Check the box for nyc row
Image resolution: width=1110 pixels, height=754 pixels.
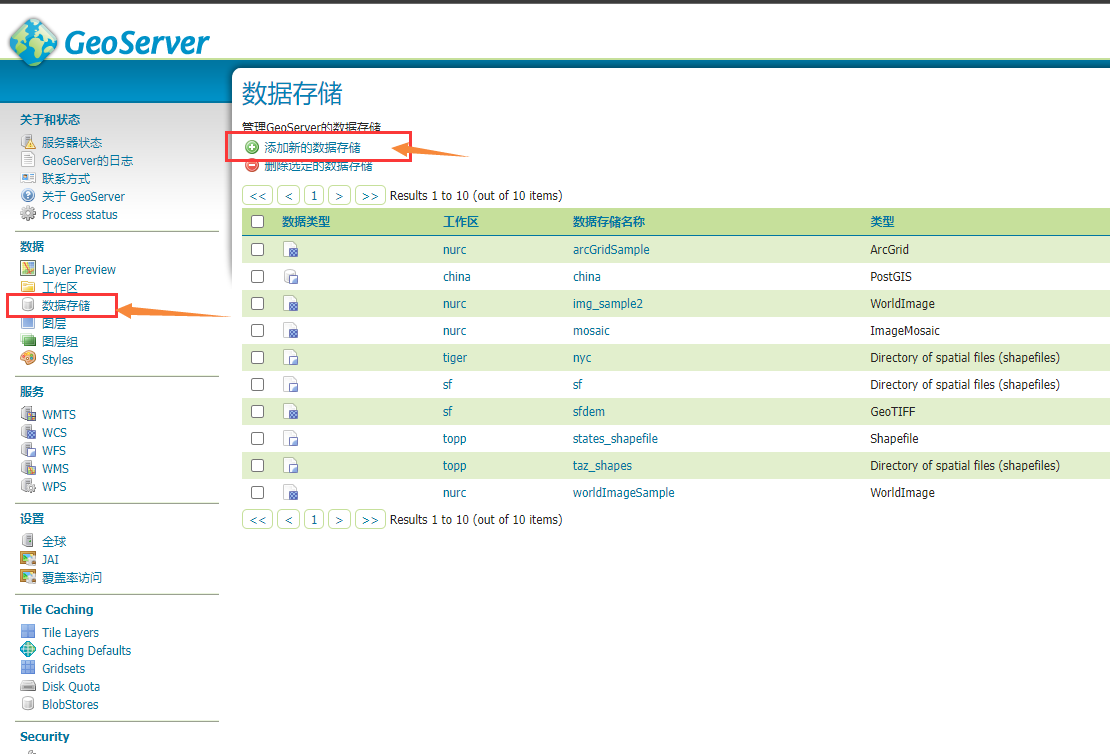(258, 358)
